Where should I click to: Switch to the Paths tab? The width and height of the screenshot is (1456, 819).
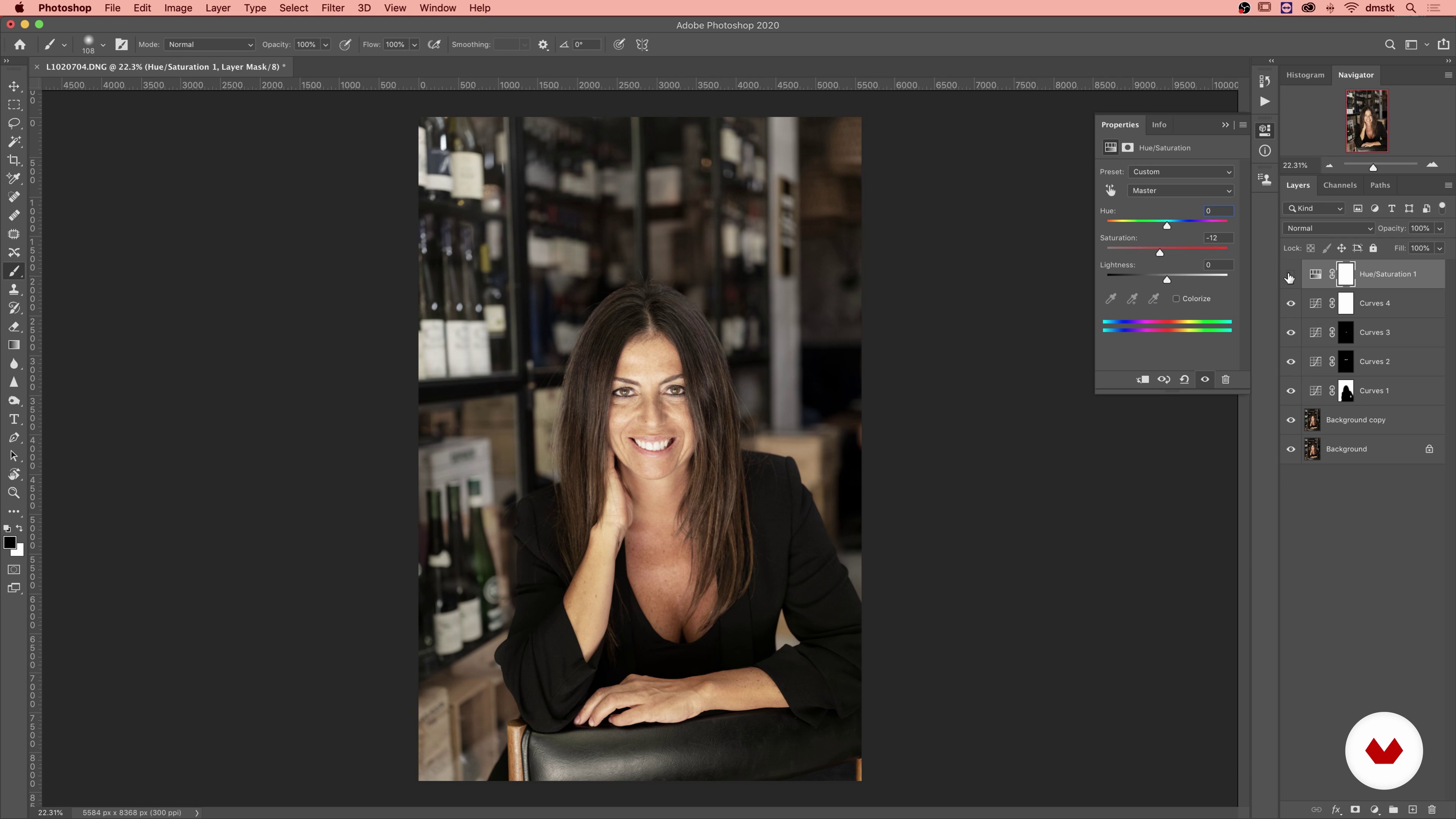coord(1380,185)
